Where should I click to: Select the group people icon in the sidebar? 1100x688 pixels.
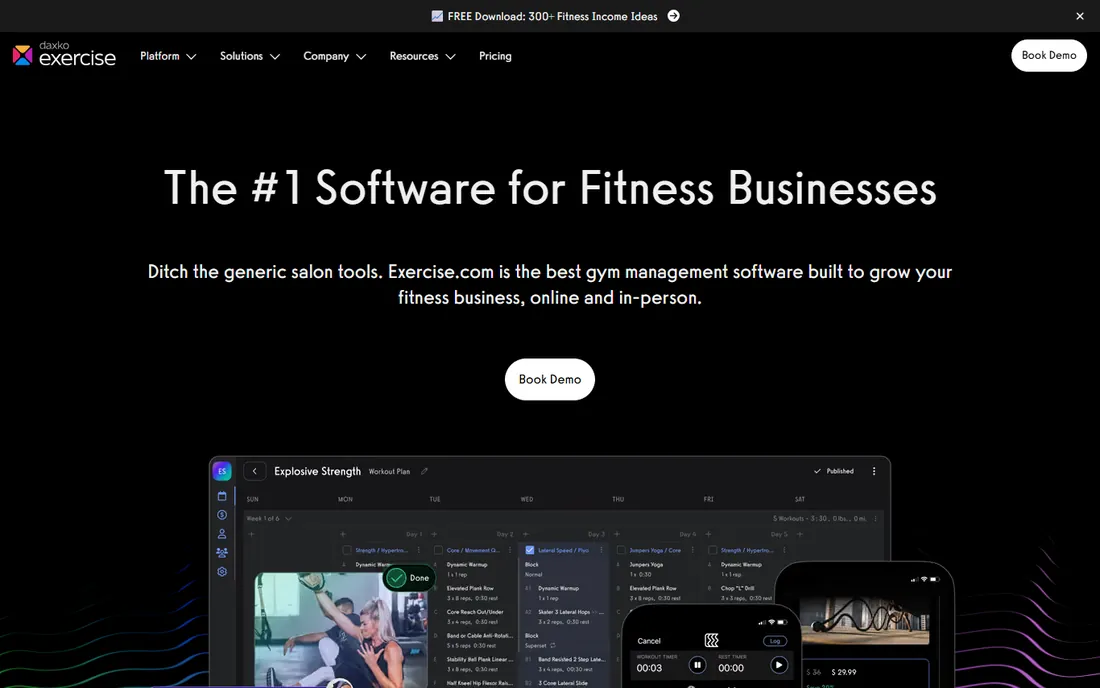click(x=222, y=553)
